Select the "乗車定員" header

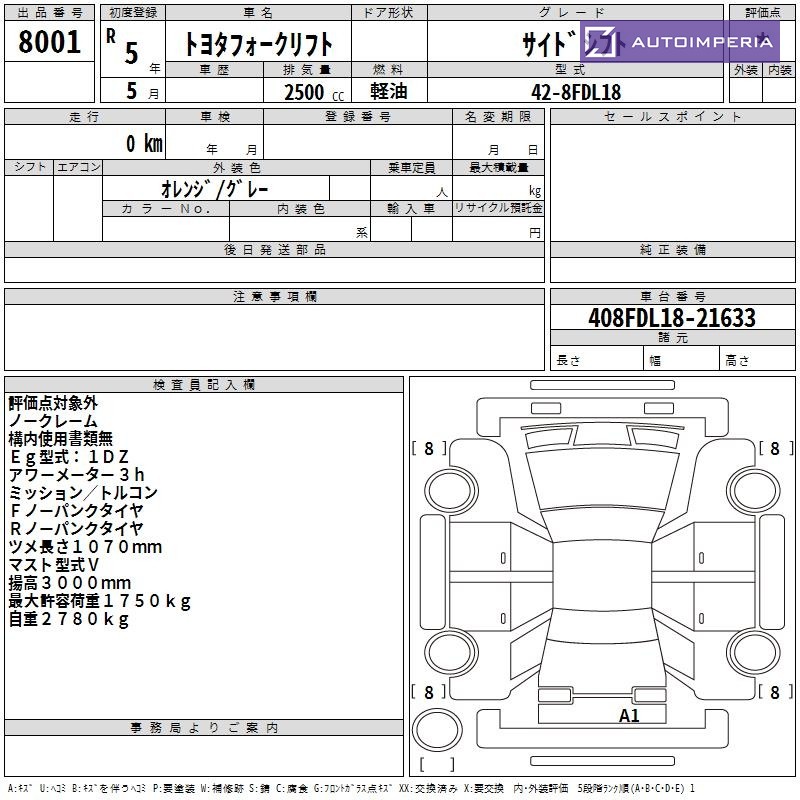coord(411,168)
